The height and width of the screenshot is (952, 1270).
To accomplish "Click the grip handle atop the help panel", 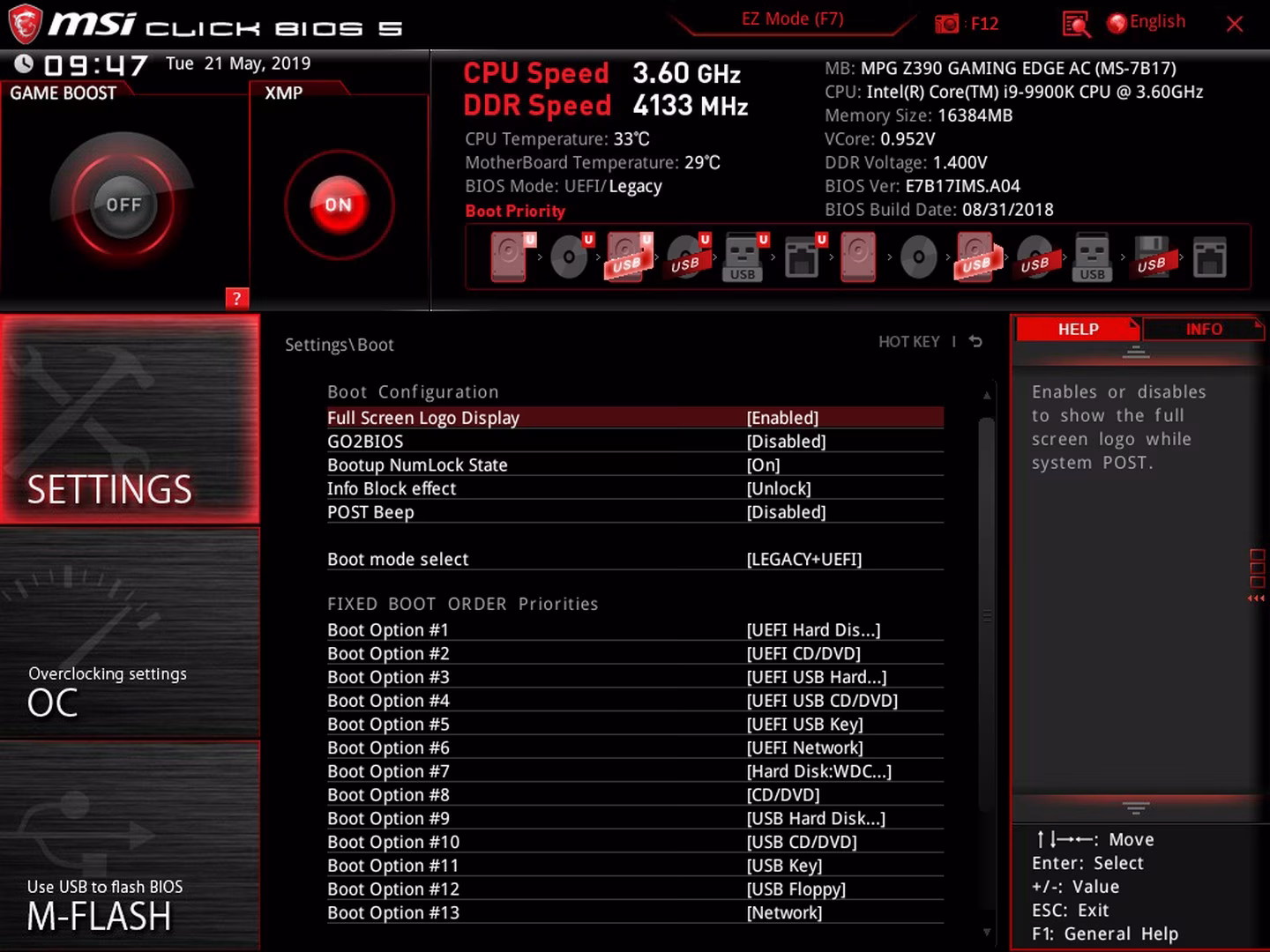I will pos(1136,353).
